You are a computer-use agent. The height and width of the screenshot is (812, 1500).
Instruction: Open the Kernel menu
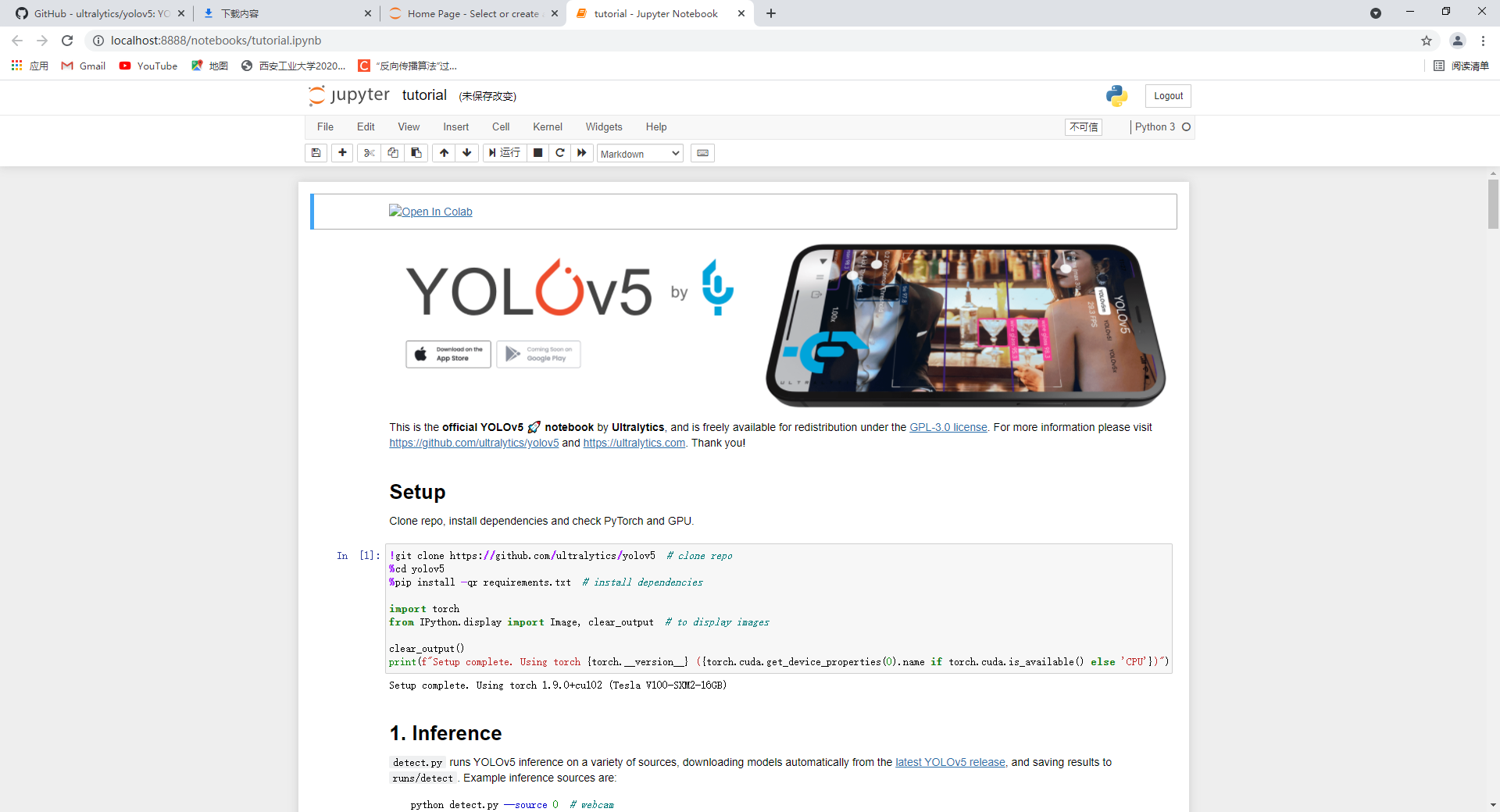pos(548,126)
